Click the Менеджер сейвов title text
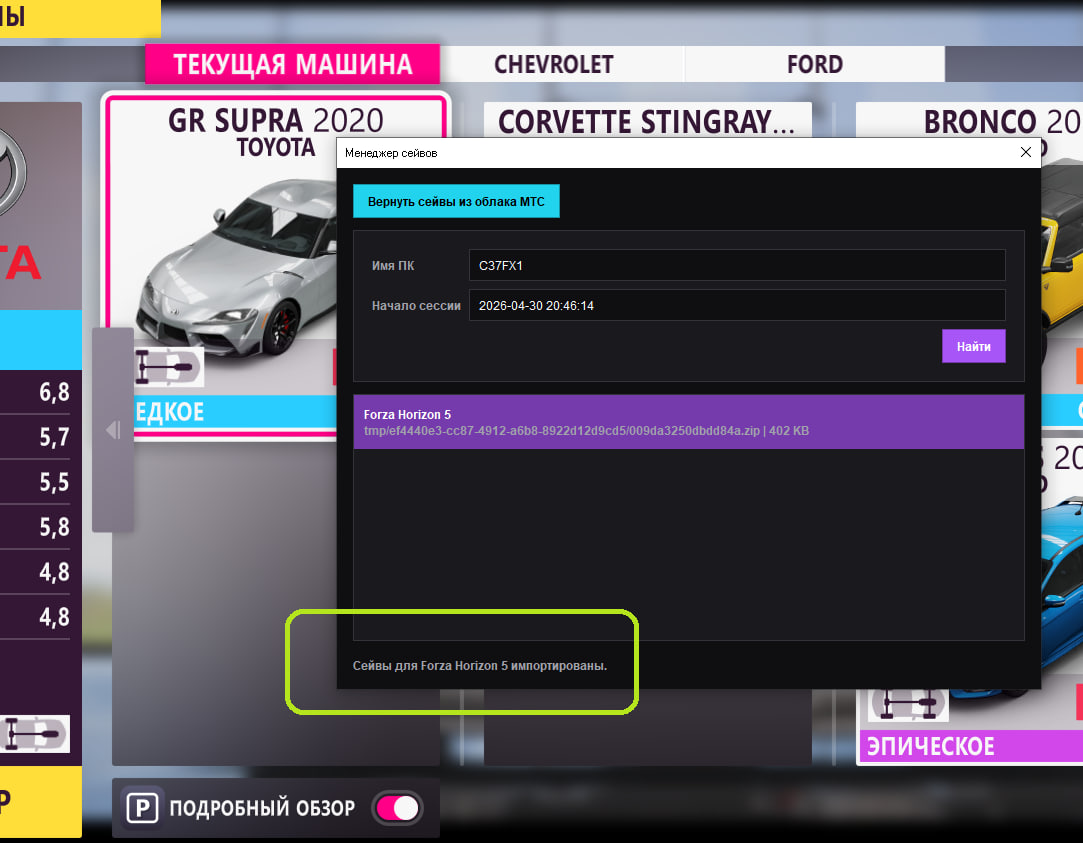Viewport: 1083px width, 843px height. [391, 153]
